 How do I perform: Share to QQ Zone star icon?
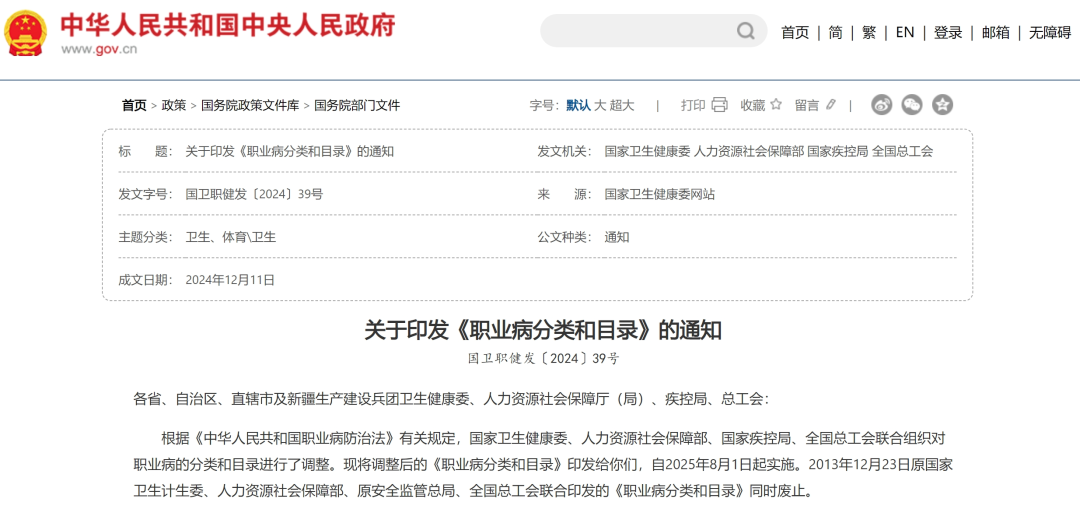pyautogui.click(x=942, y=105)
